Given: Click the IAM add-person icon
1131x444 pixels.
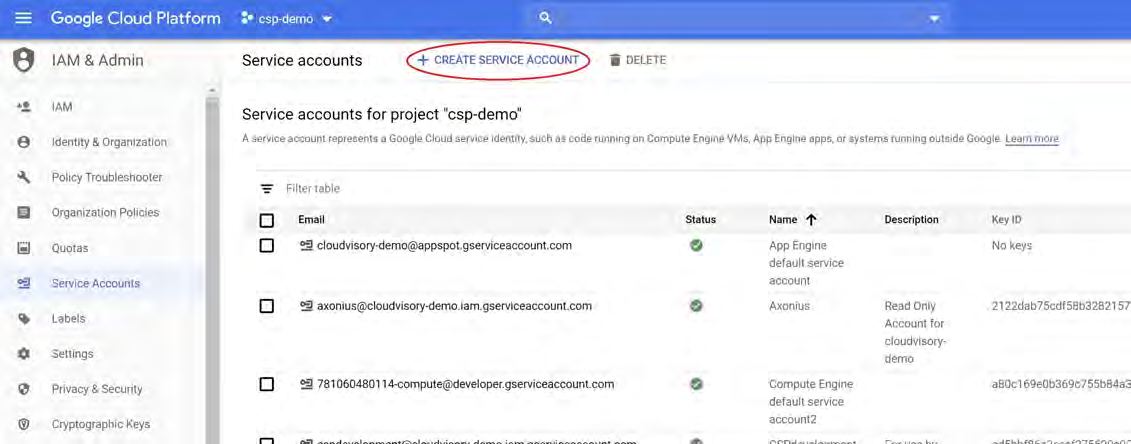Looking at the screenshot, I should 24,107.
